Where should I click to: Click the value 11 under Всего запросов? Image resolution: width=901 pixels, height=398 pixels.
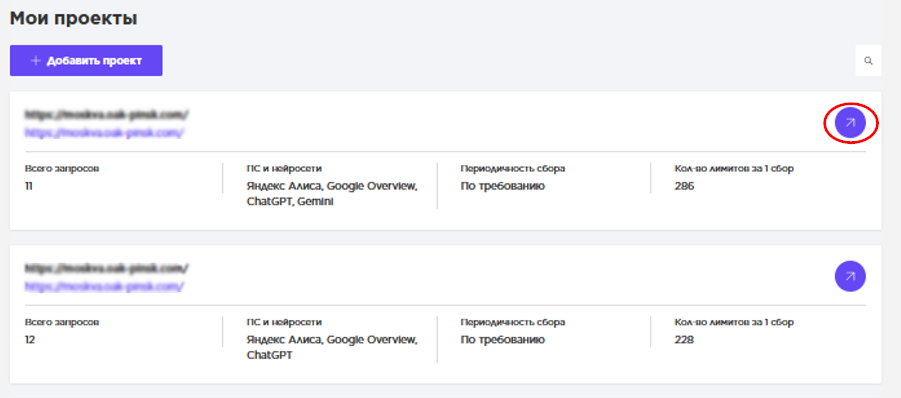point(29,186)
